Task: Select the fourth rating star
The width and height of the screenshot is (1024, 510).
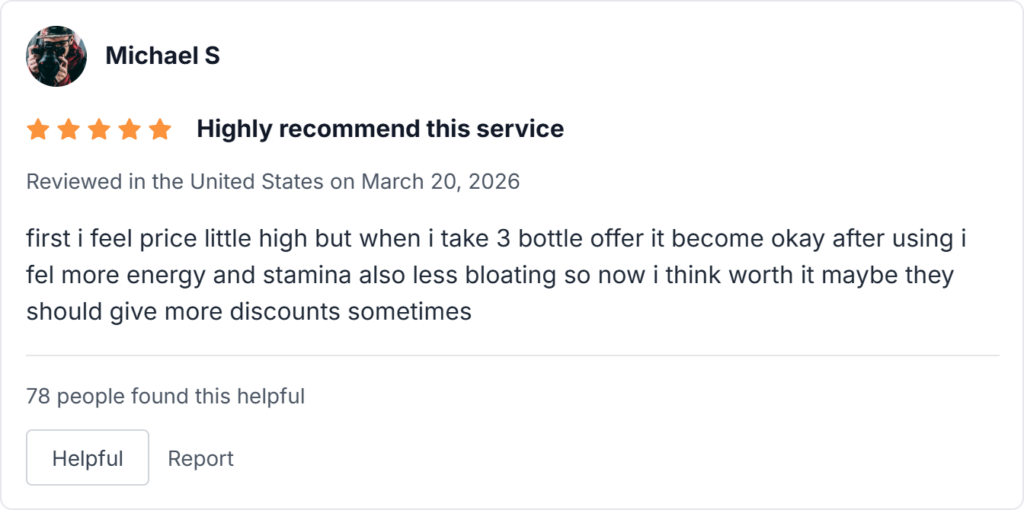Action: pos(129,129)
